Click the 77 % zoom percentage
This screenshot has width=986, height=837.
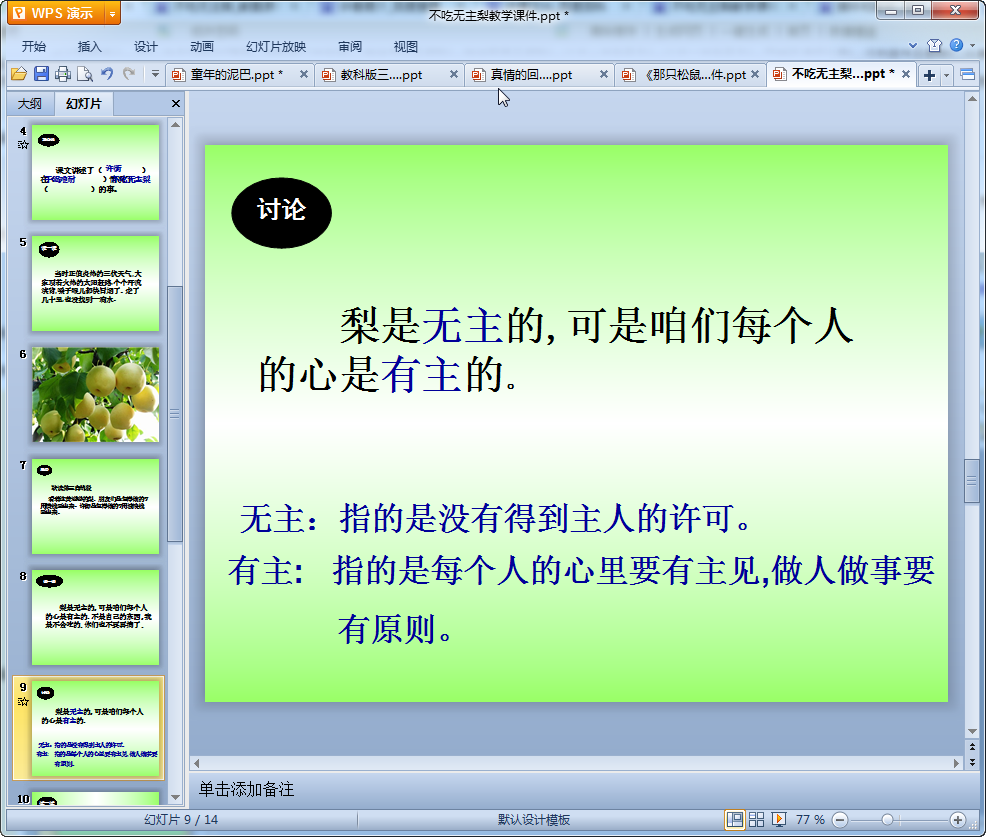coord(810,819)
